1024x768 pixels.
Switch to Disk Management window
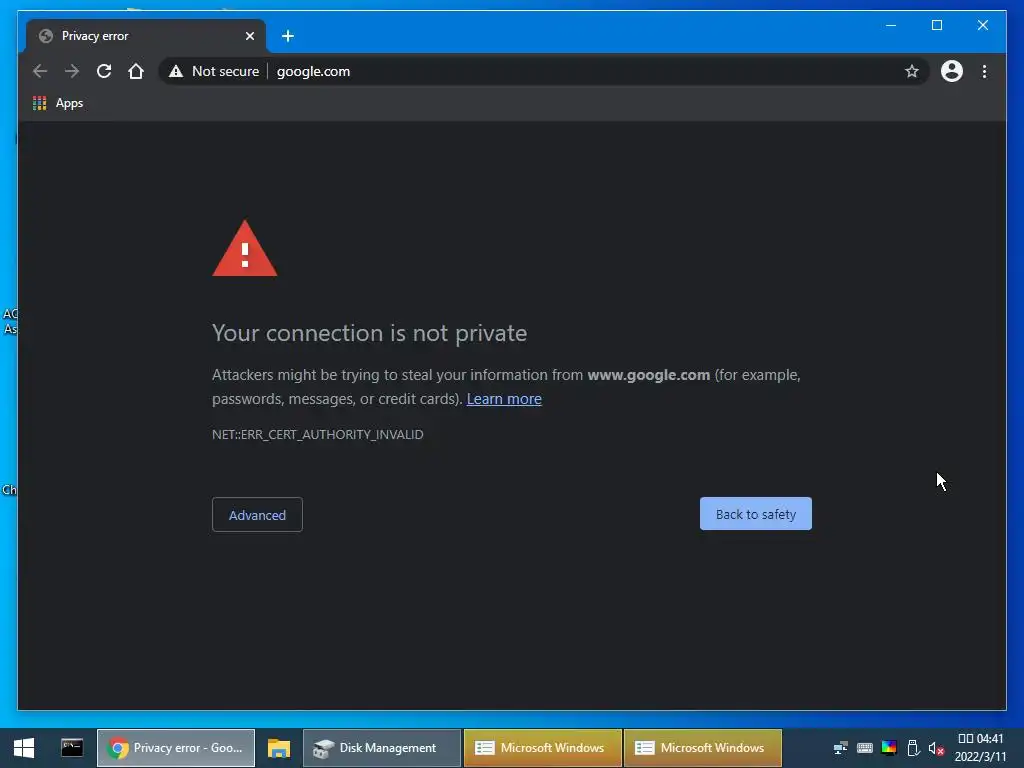tap(382, 748)
